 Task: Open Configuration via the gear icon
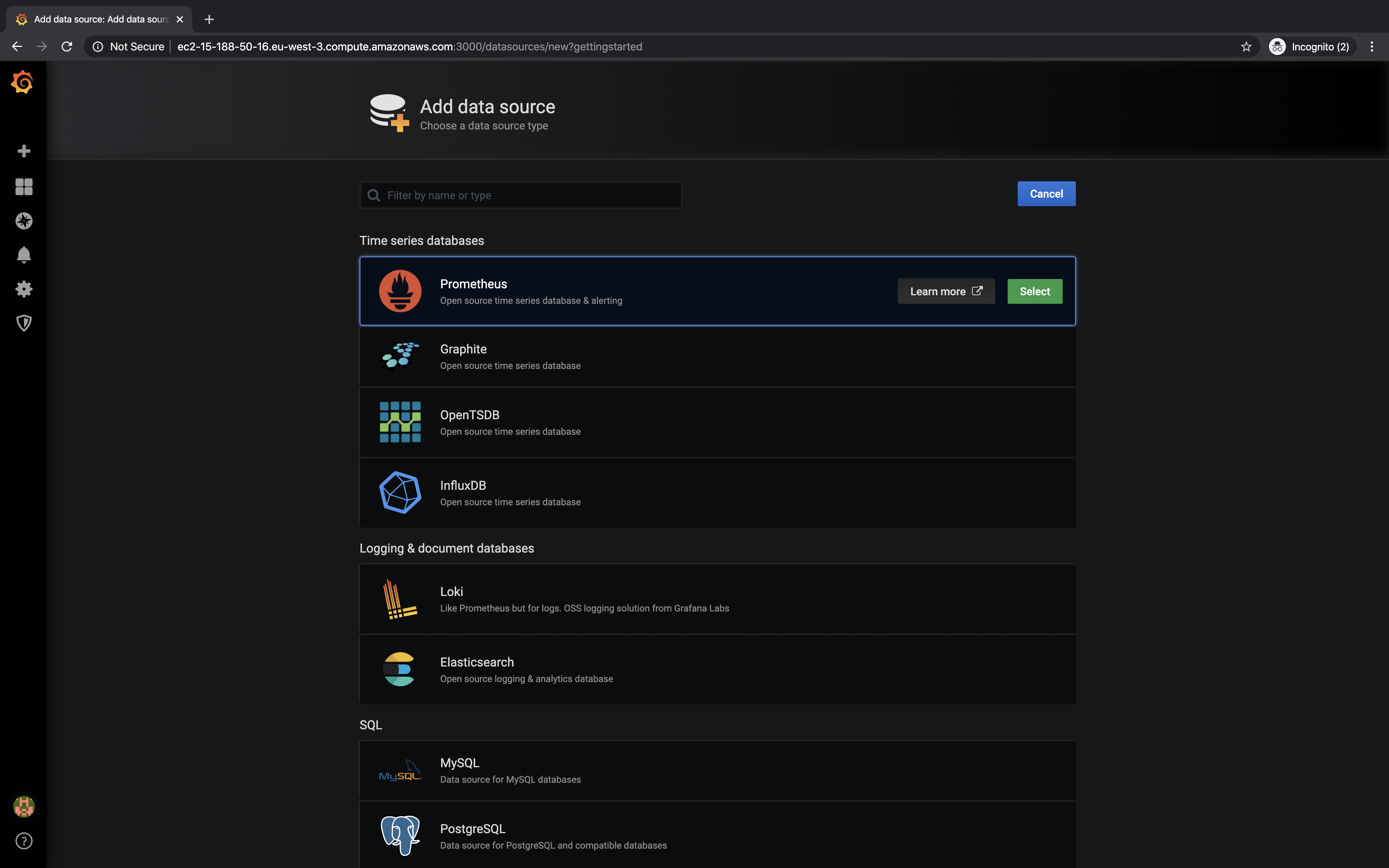(x=24, y=289)
